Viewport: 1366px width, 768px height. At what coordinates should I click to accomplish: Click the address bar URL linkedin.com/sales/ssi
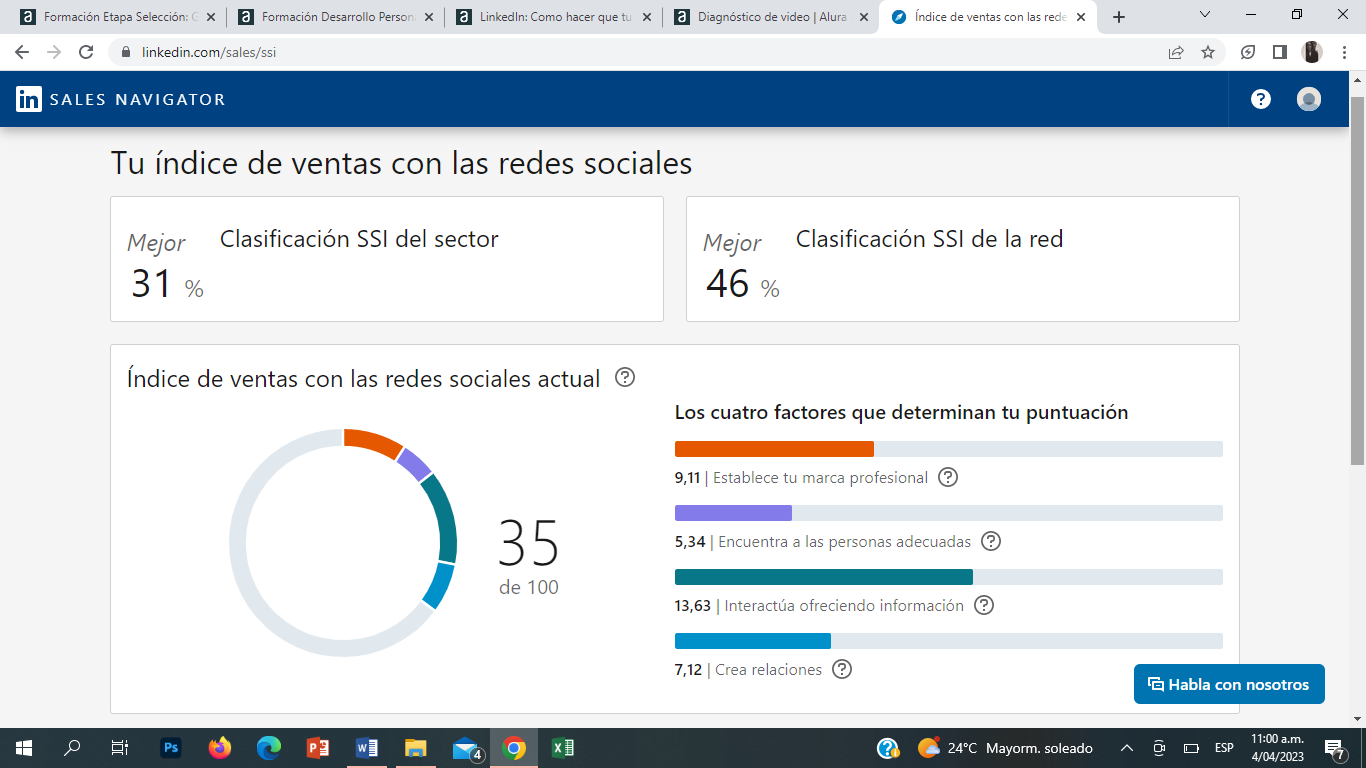pos(209,52)
